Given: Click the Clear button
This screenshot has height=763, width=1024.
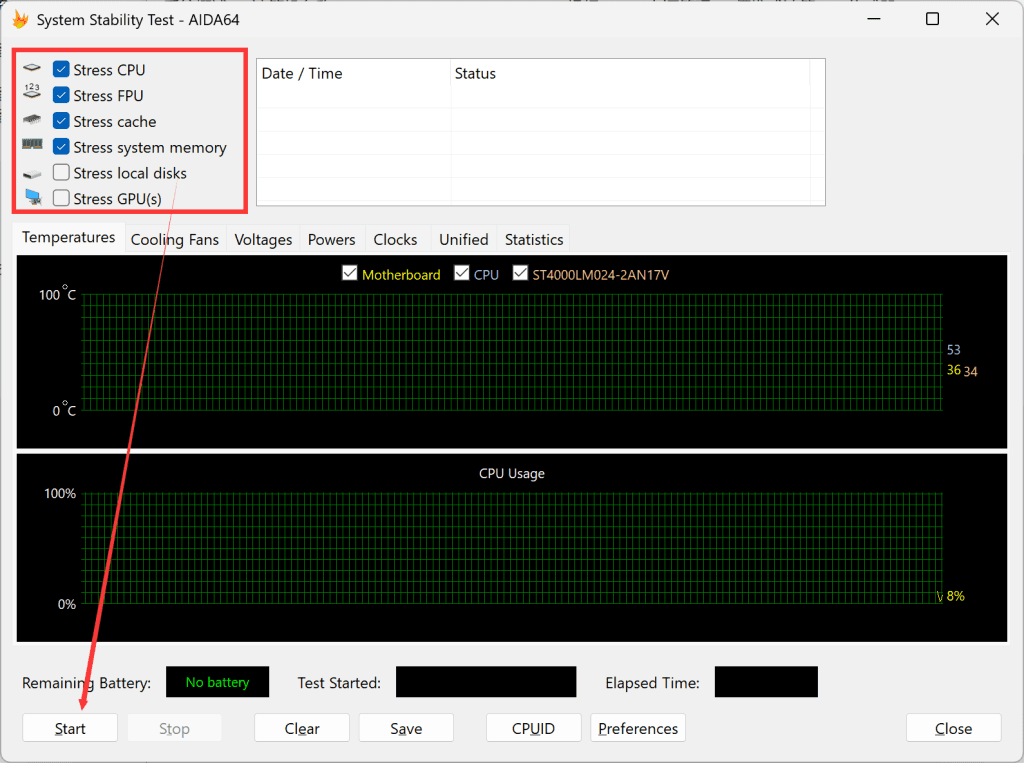Looking at the screenshot, I should [x=302, y=728].
